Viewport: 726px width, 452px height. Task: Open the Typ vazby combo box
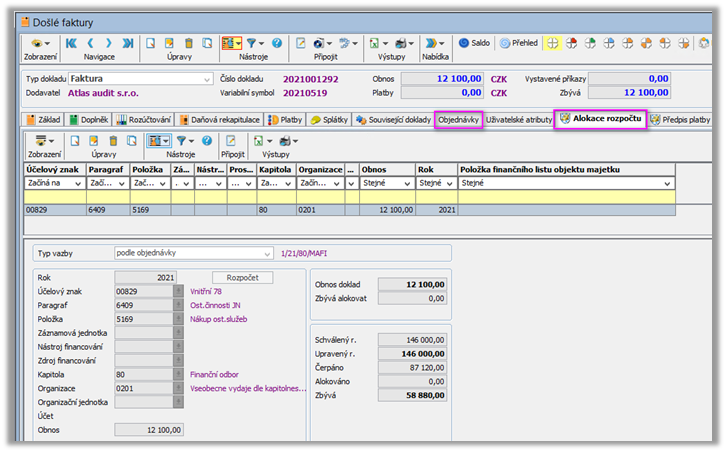[266, 253]
